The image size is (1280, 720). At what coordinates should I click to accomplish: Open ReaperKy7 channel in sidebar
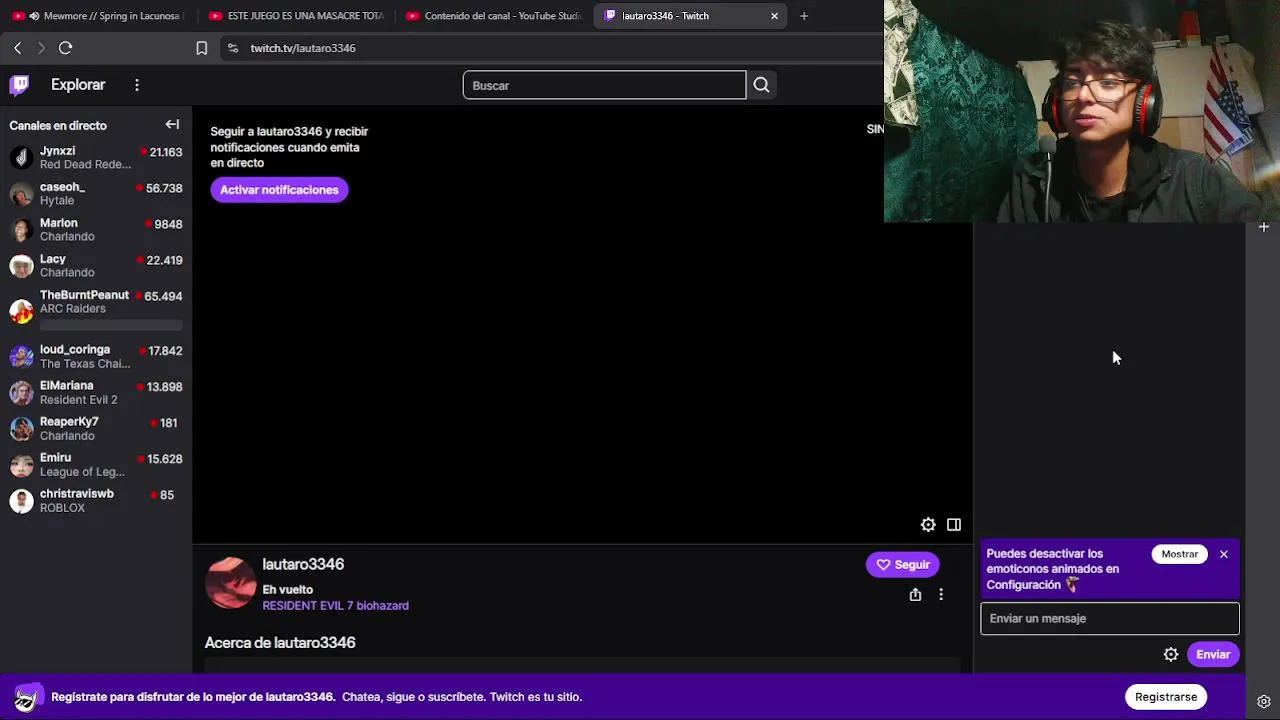click(96, 429)
